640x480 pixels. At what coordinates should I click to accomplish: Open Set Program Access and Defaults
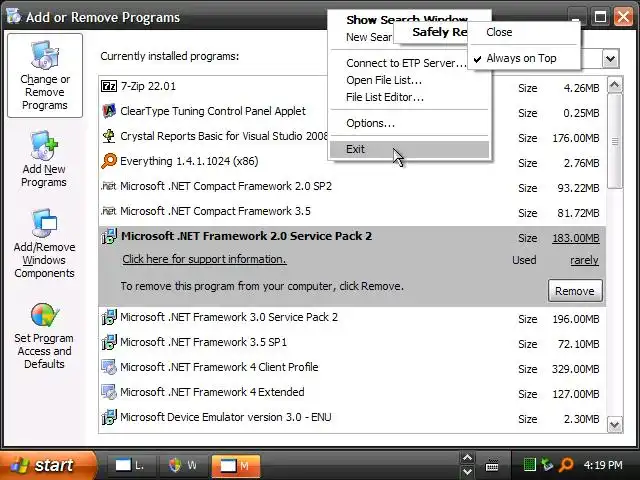click(x=44, y=335)
